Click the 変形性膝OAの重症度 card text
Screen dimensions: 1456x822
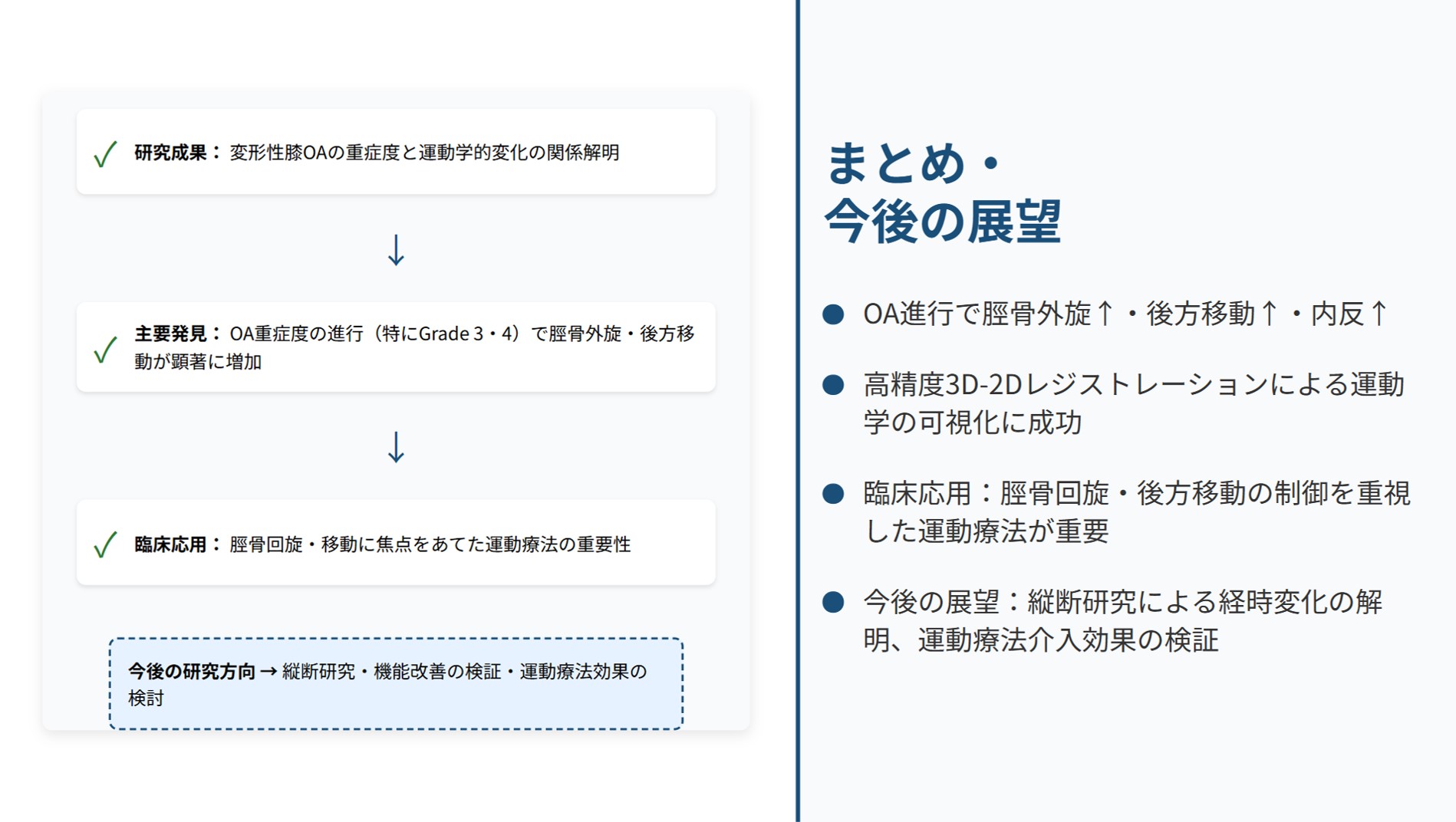coord(424,153)
